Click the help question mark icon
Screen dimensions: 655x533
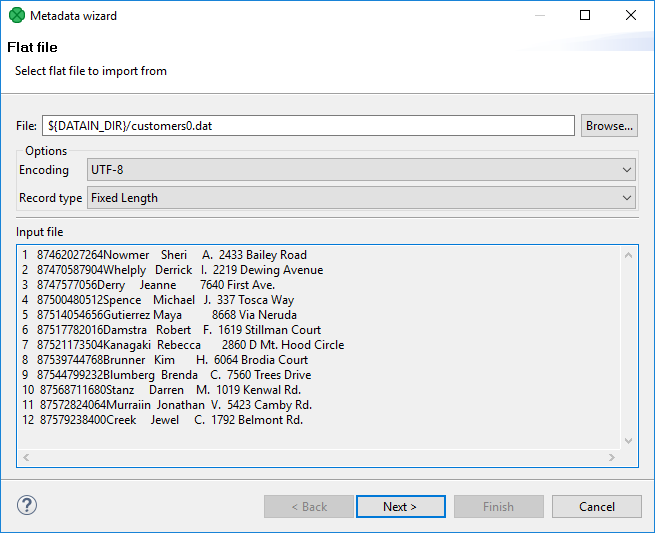click(x=27, y=505)
